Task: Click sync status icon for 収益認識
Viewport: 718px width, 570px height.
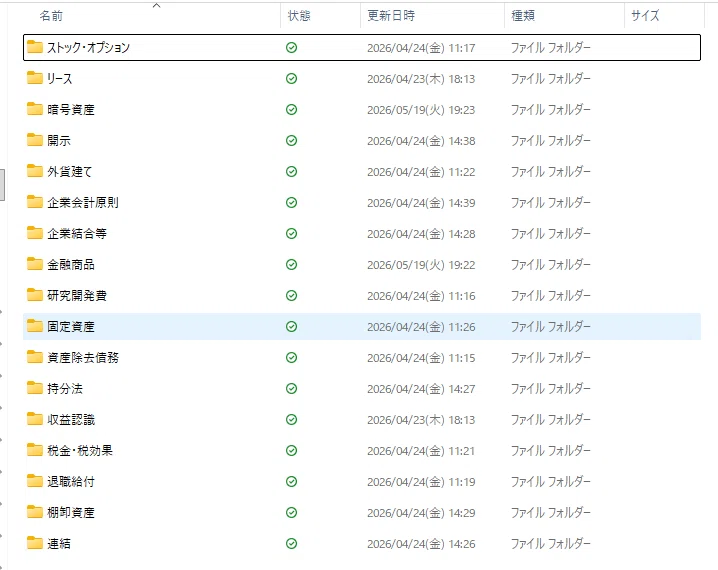Action: [291, 419]
